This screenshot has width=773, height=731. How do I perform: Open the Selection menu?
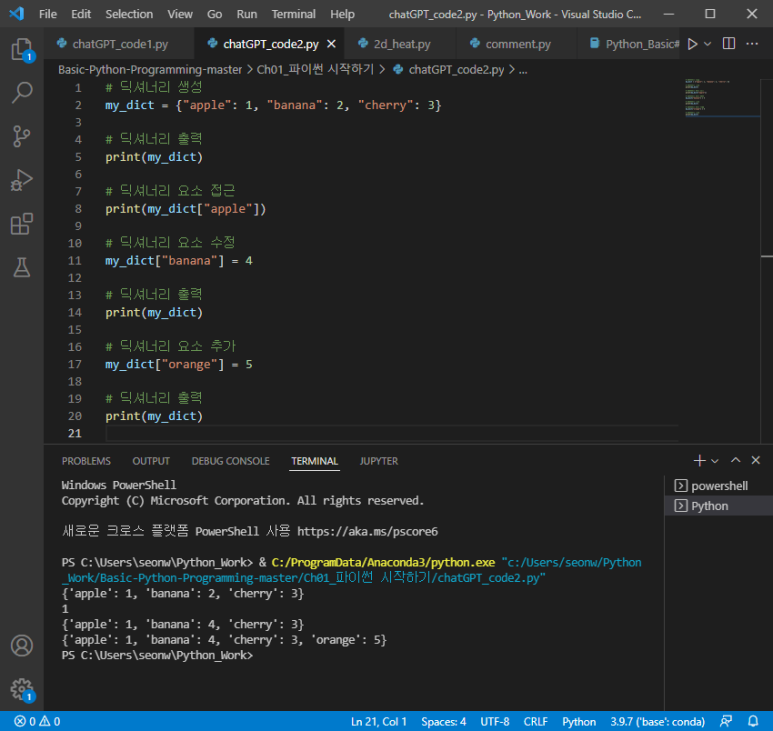129,14
